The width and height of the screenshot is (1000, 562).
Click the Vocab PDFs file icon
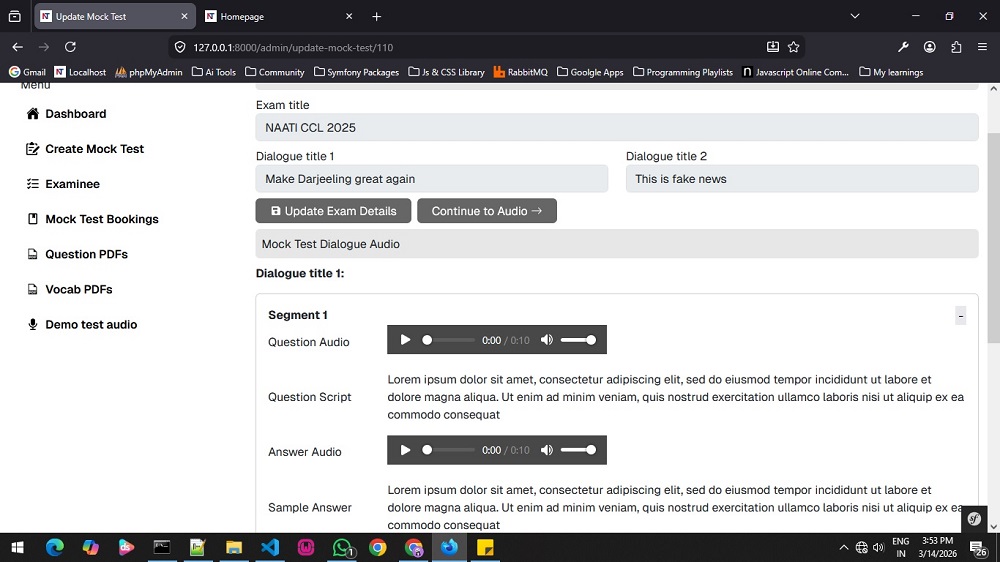click(33, 289)
